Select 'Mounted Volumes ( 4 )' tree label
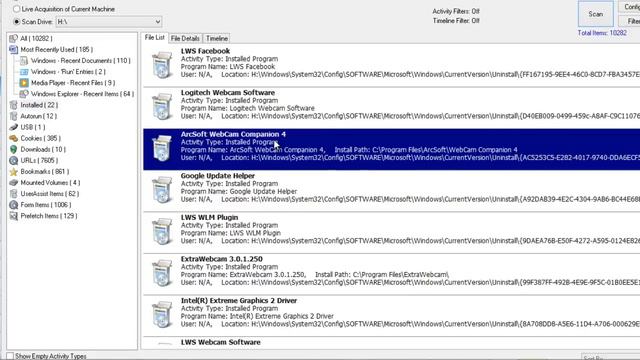 pyautogui.click(x=50, y=182)
